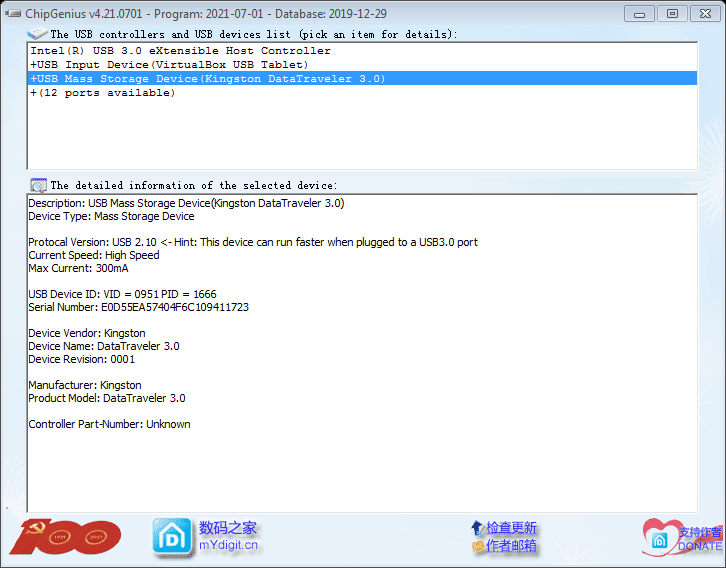726x568 pixels.
Task: Click the Device Revision: 0001 line
Action: [81, 359]
